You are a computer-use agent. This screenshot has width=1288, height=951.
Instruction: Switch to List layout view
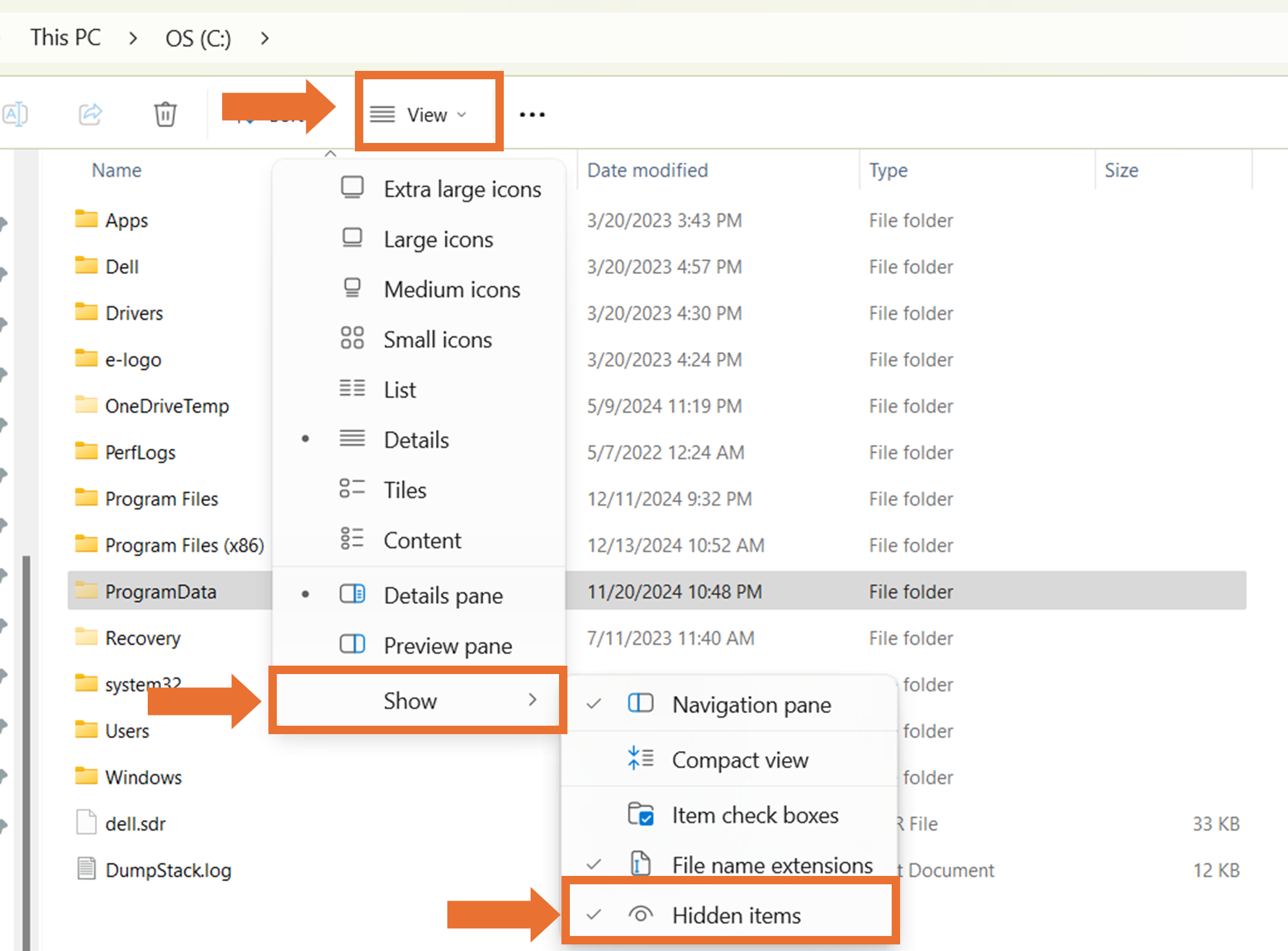tap(400, 390)
